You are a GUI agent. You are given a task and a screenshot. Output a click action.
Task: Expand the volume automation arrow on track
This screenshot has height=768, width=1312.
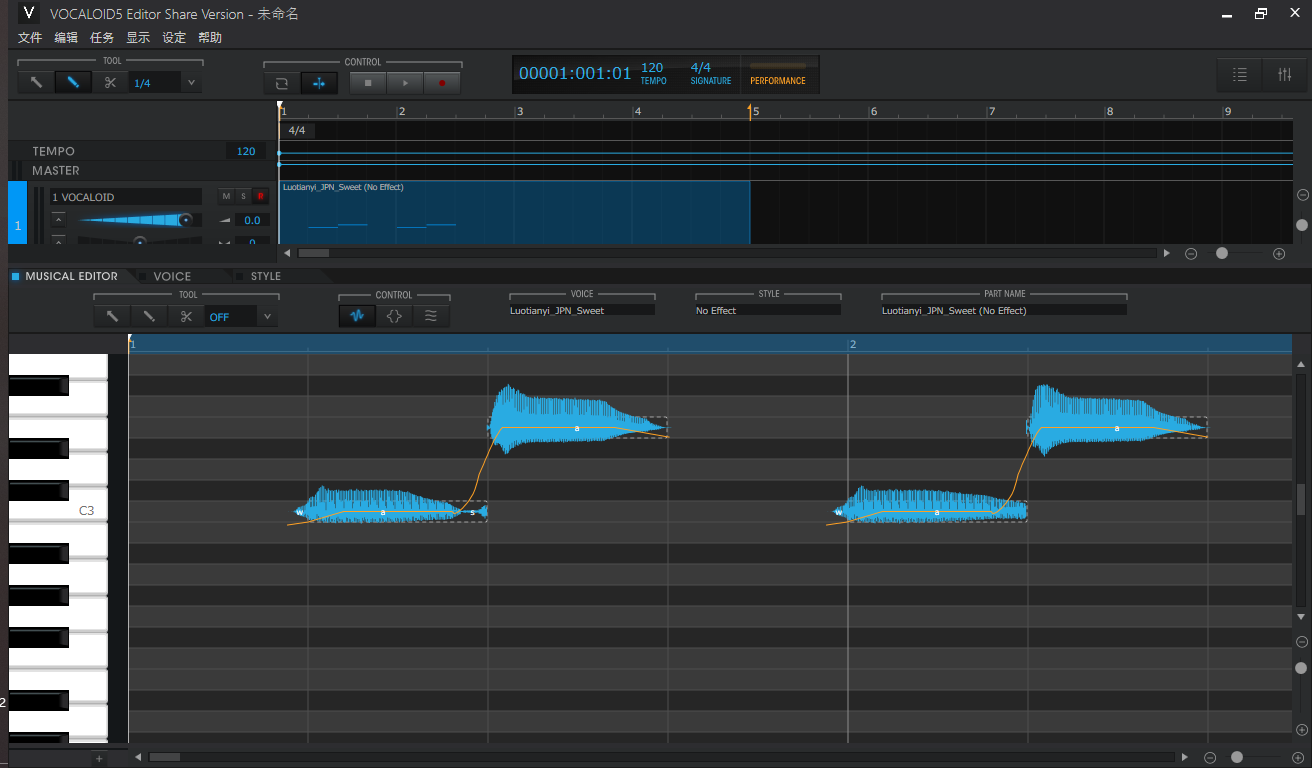click(x=59, y=220)
